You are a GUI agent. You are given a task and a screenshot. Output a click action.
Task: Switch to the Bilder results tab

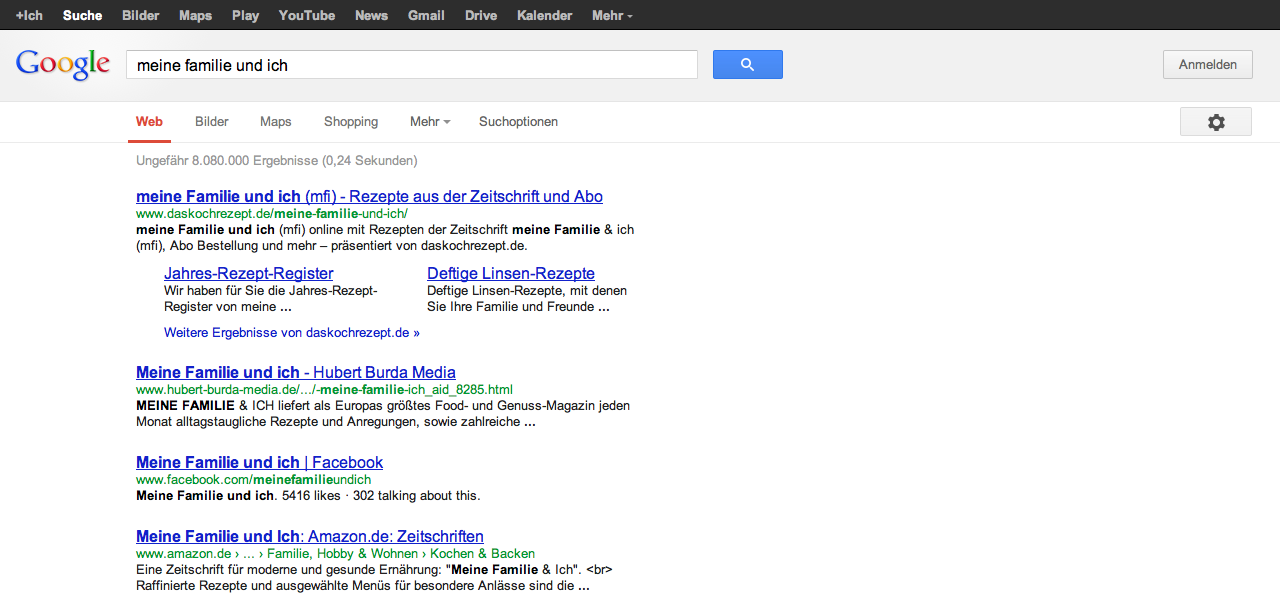click(x=211, y=122)
